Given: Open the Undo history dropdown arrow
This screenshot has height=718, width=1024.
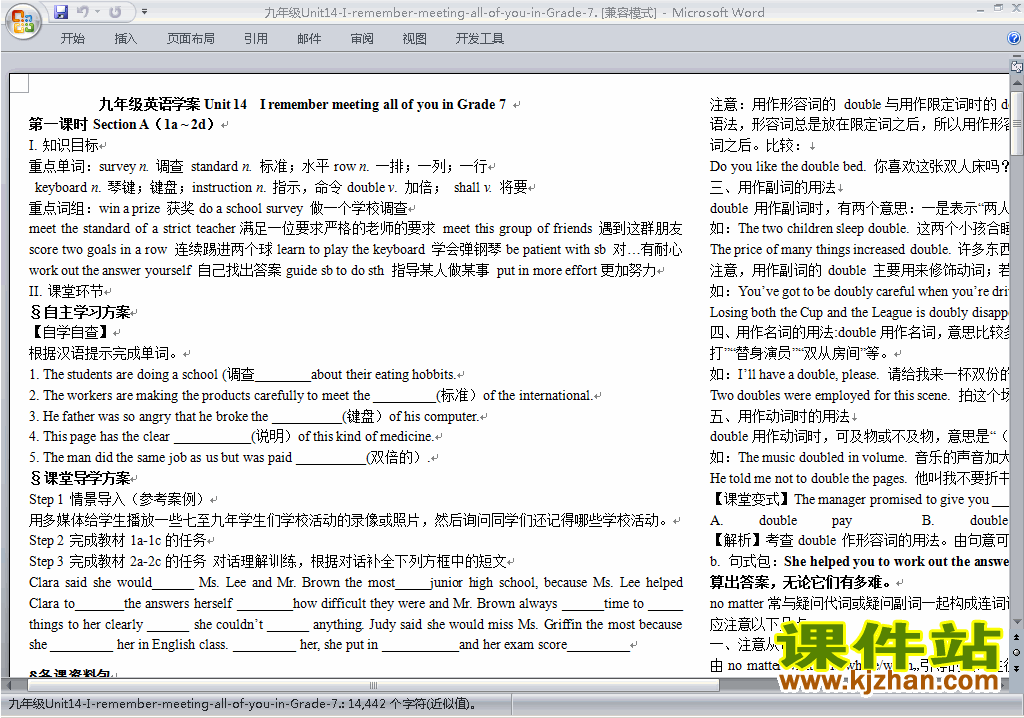Looking at the screenshot, I should click(97, 12).
